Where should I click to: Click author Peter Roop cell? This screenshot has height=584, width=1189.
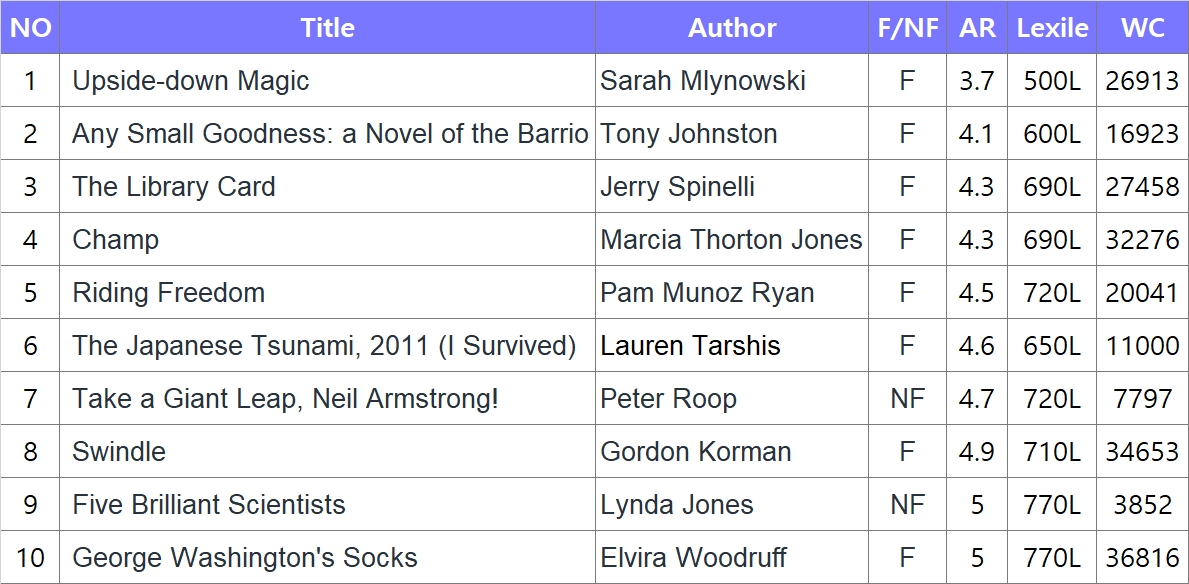click(x=668, y=399)
